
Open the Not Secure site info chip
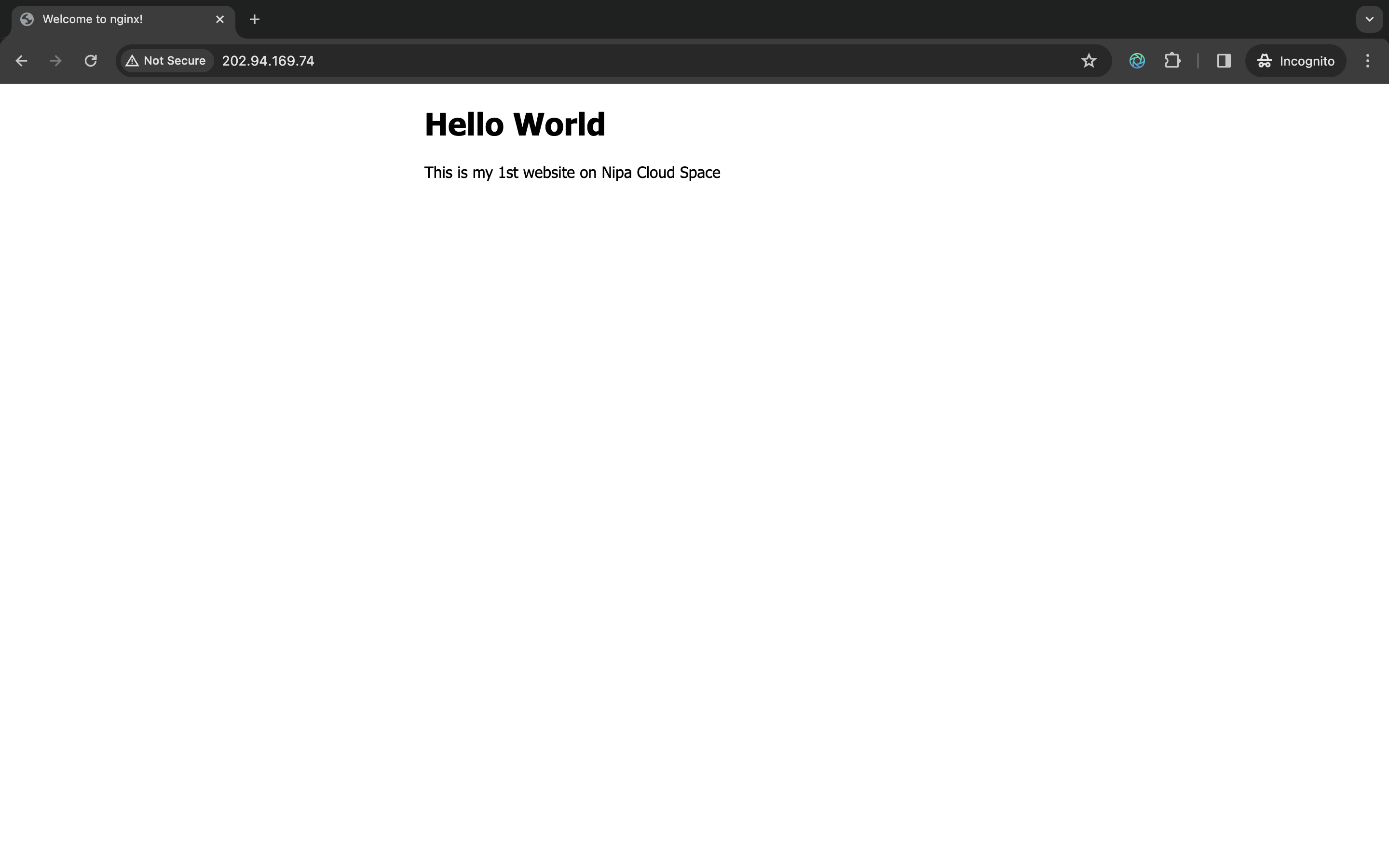[x=166, y=61]
